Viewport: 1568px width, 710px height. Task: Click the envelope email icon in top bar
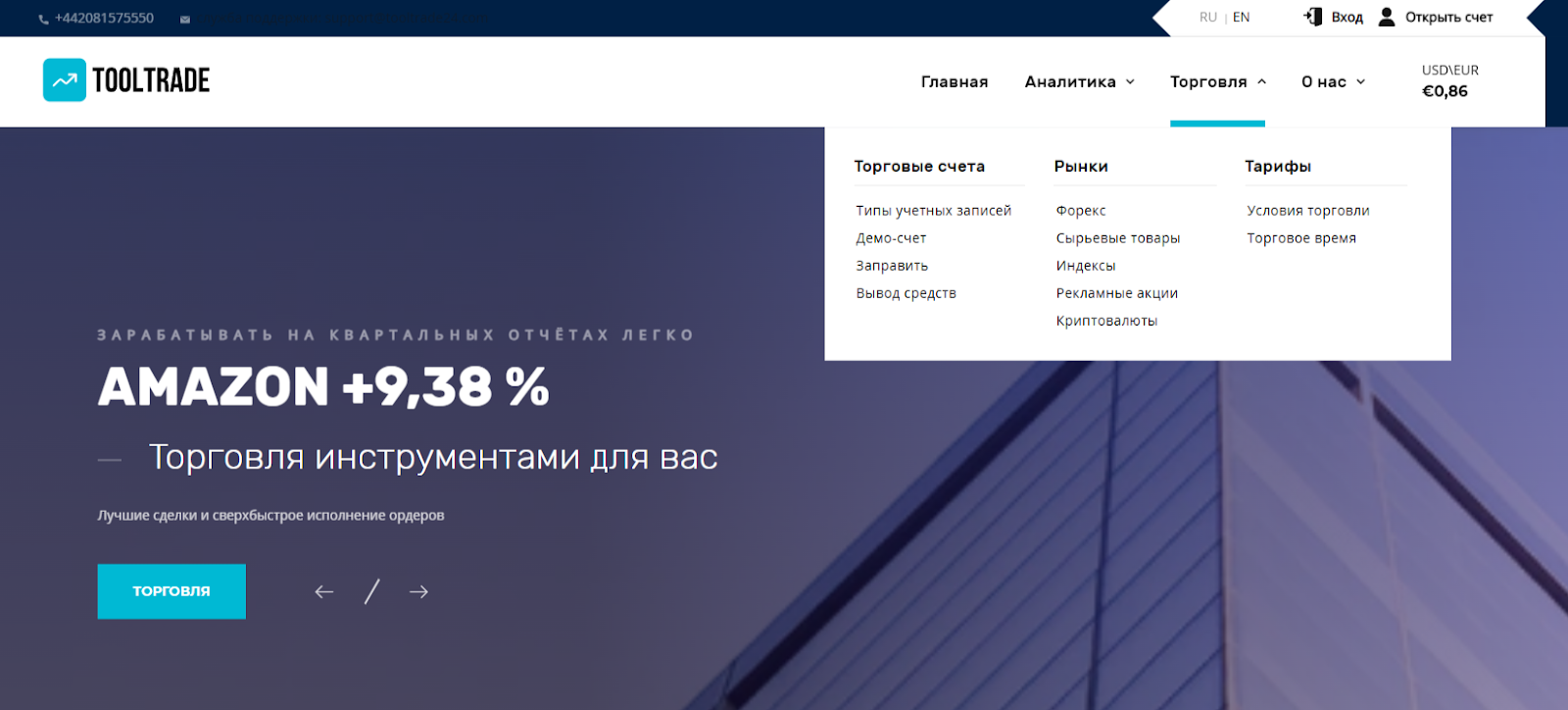pos(185,20)
